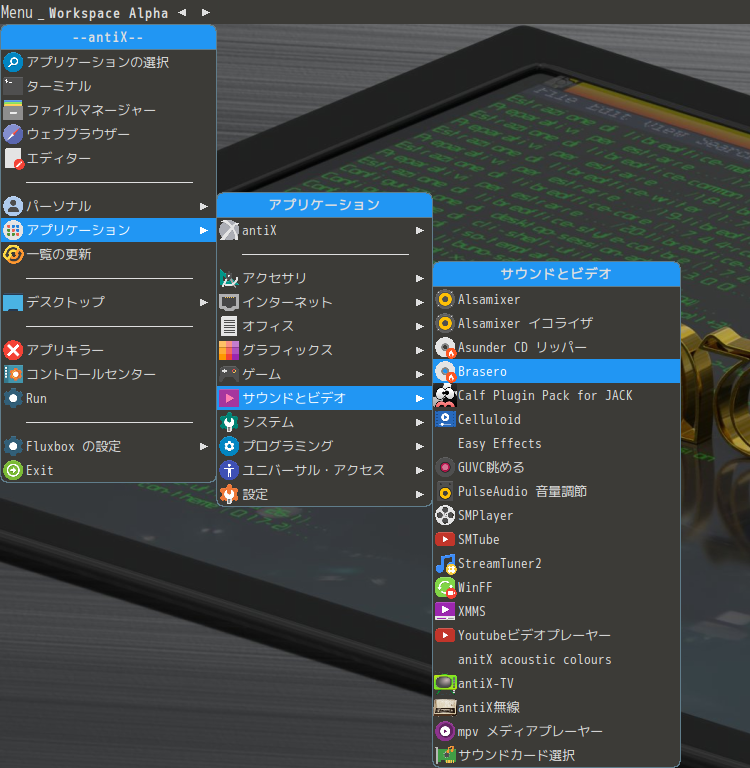The image size is (750, 768).
Task: Click the GUVC webcam icon
Action: 445,467
